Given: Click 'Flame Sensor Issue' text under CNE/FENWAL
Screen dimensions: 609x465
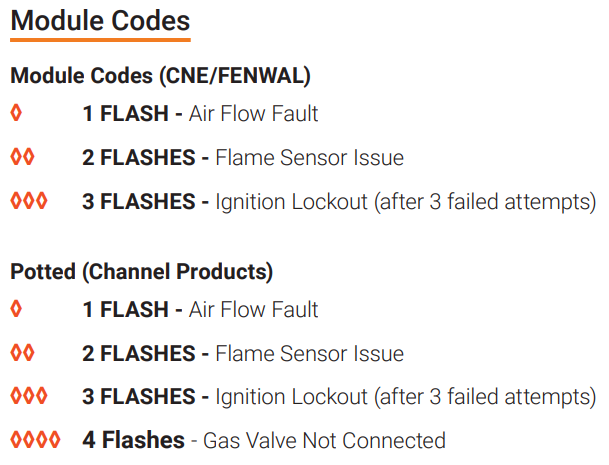Looking at the screenshot, I should coord(309,157).
